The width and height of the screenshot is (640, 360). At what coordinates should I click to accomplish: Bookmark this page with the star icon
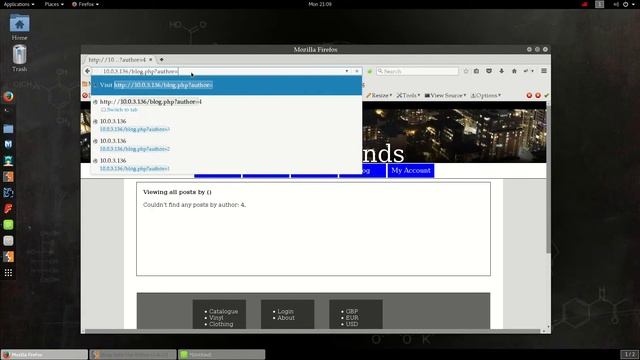(466, 71)
